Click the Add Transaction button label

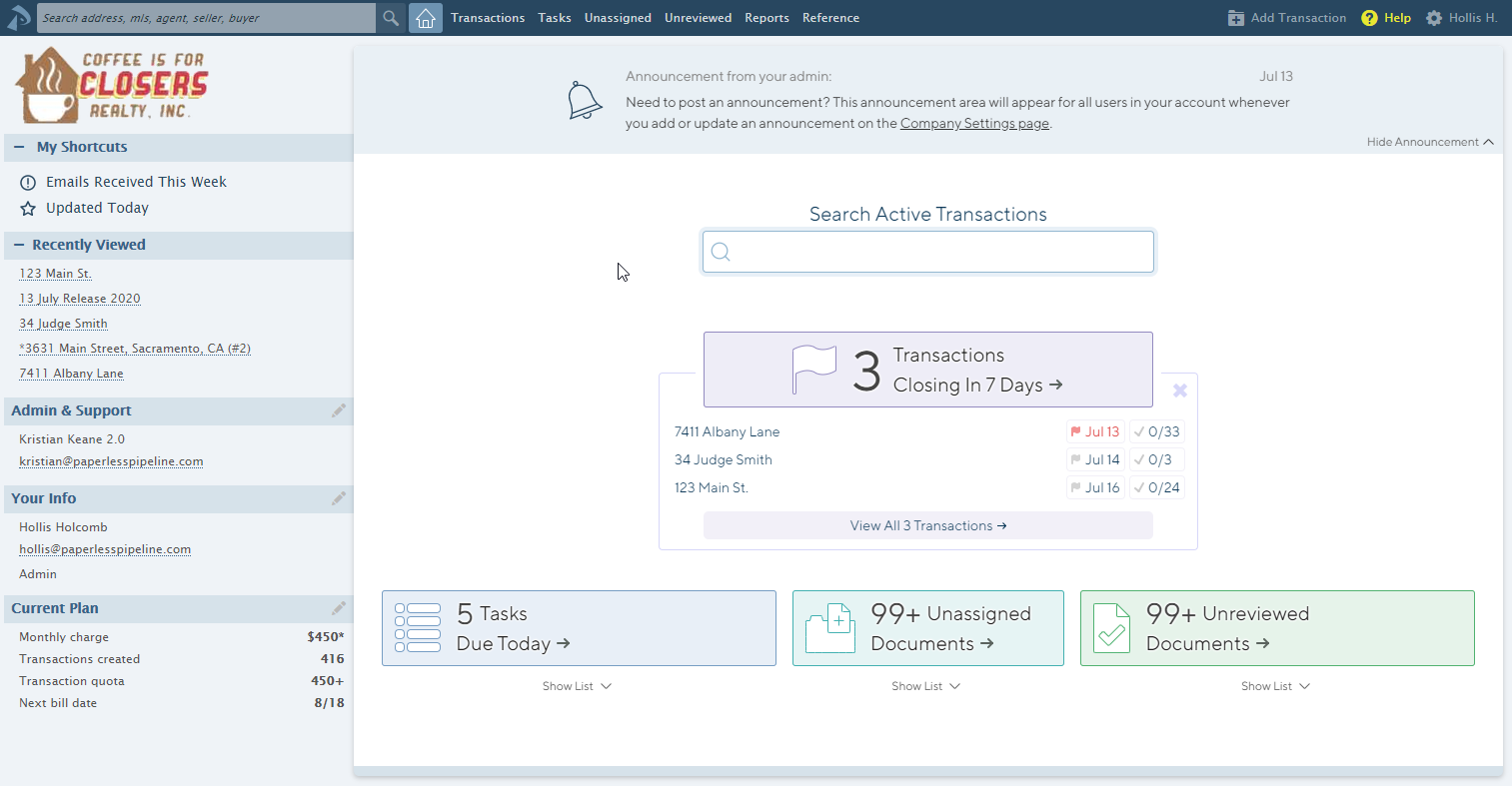point(1298,18)
